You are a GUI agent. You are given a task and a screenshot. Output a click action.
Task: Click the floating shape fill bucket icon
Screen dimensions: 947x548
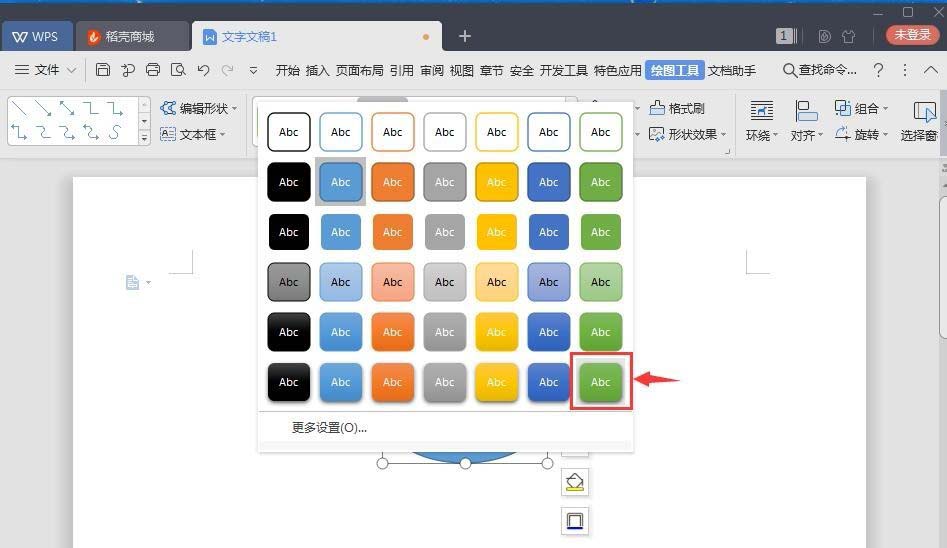(x=575, y=482)
